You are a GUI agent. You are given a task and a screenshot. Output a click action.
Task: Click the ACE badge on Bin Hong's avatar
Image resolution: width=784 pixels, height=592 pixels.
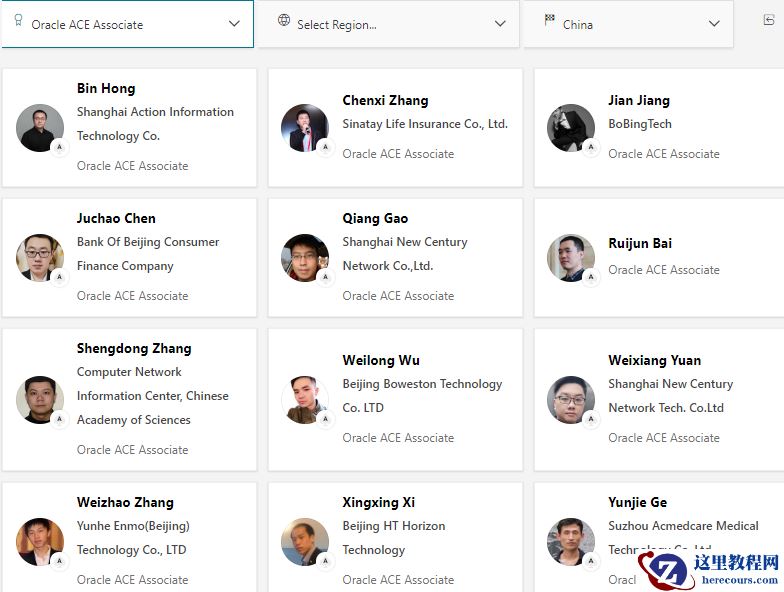pos(59,147)
